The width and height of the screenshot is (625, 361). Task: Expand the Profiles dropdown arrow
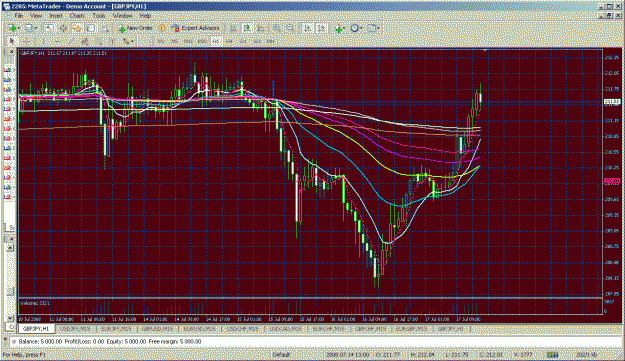point(36,28)
